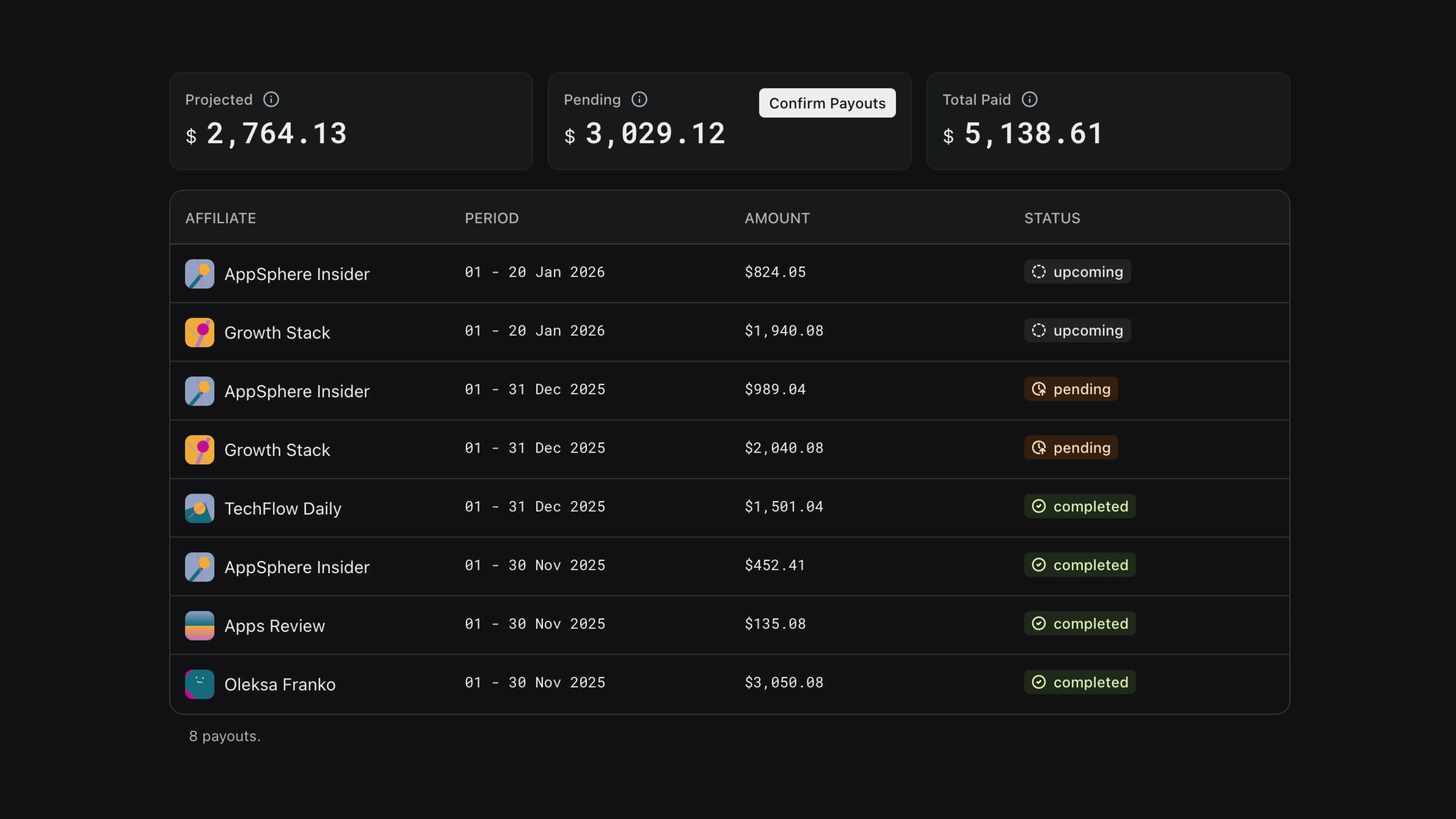Click the TechFlow Daily avatar icon
This screenshot has height=819, width=1456.
(x=199, y=508)
